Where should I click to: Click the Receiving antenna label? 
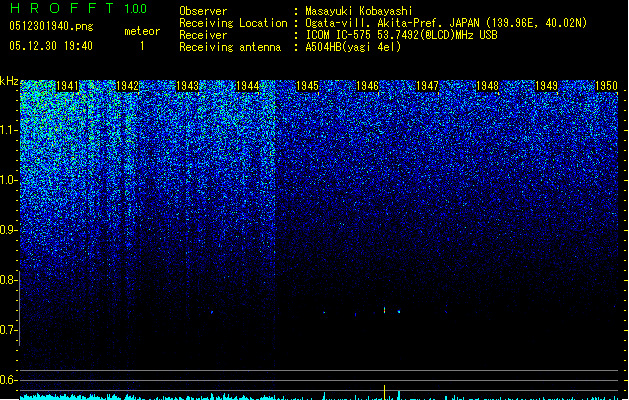[230, 47]
